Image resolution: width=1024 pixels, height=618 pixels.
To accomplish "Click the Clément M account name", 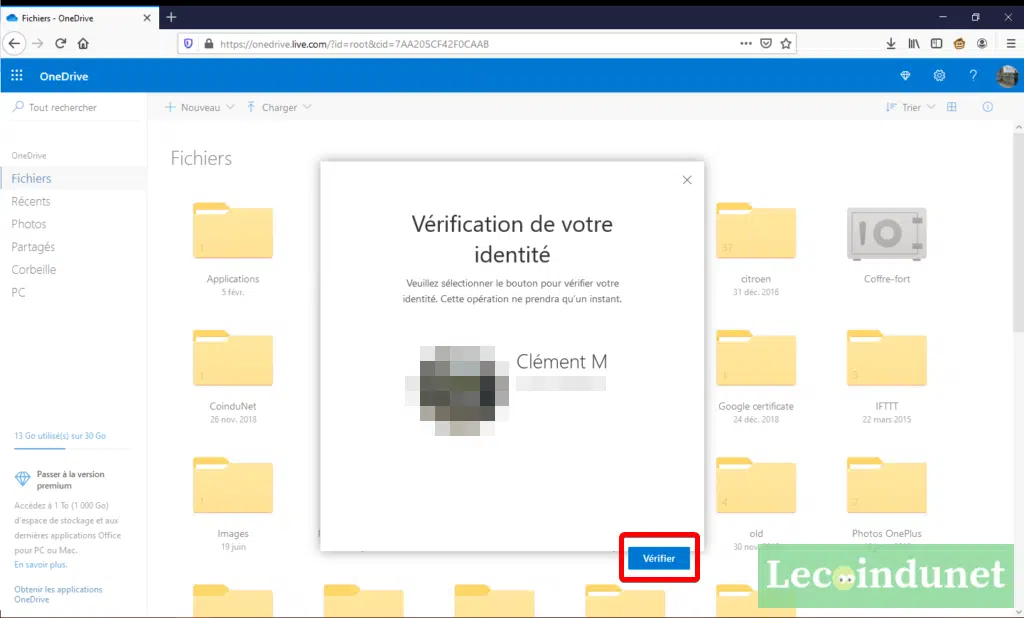I will point(562,361).
